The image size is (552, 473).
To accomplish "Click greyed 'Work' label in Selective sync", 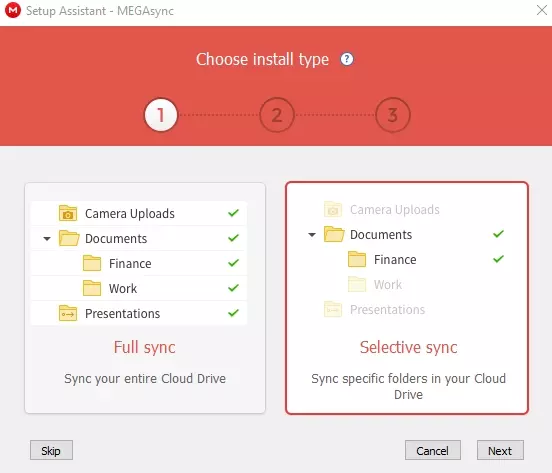I will point(388,285).
